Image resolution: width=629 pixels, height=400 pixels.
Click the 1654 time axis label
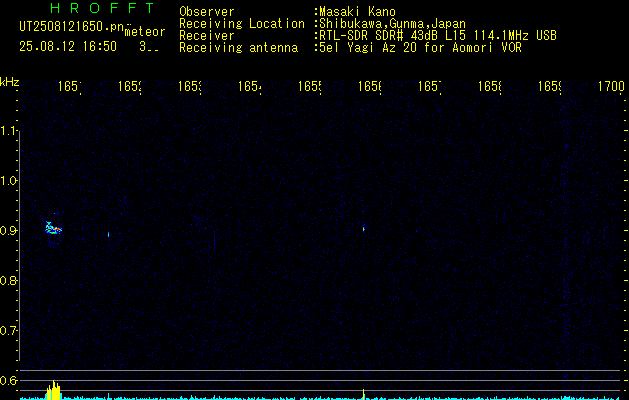click(250, 86)
